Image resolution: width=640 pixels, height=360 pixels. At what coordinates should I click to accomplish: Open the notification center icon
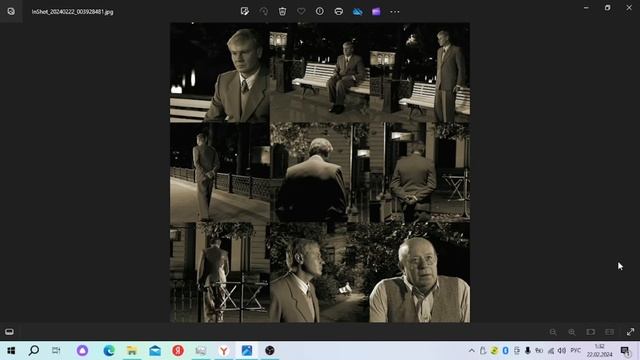[x=625, y=351]
